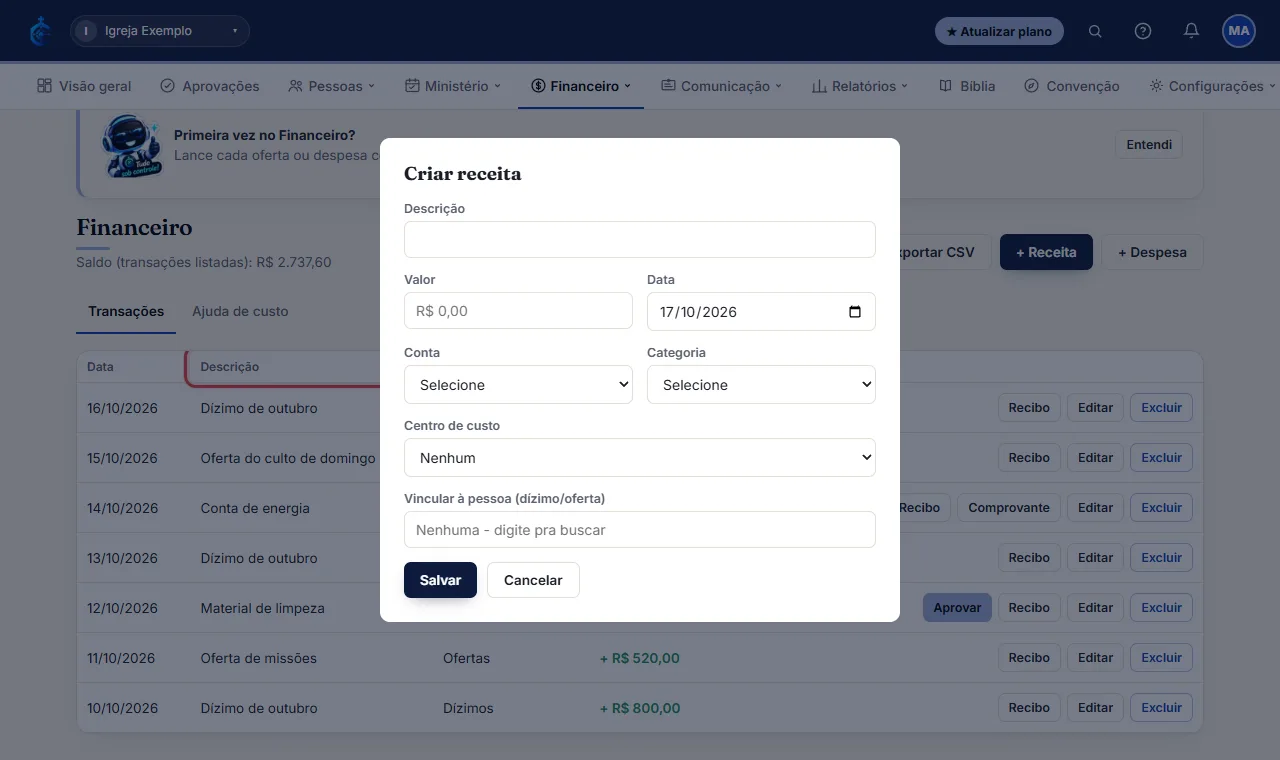Click the Atualizar plano button
Screen dimensions: 1280x760
pyautogui.click(x=999, y=31)
